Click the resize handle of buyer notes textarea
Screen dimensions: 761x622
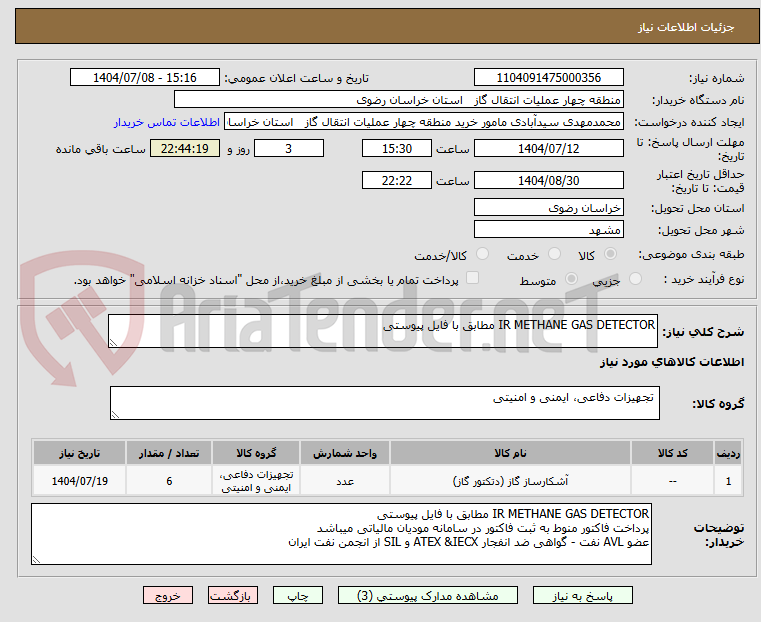(36, 560)
